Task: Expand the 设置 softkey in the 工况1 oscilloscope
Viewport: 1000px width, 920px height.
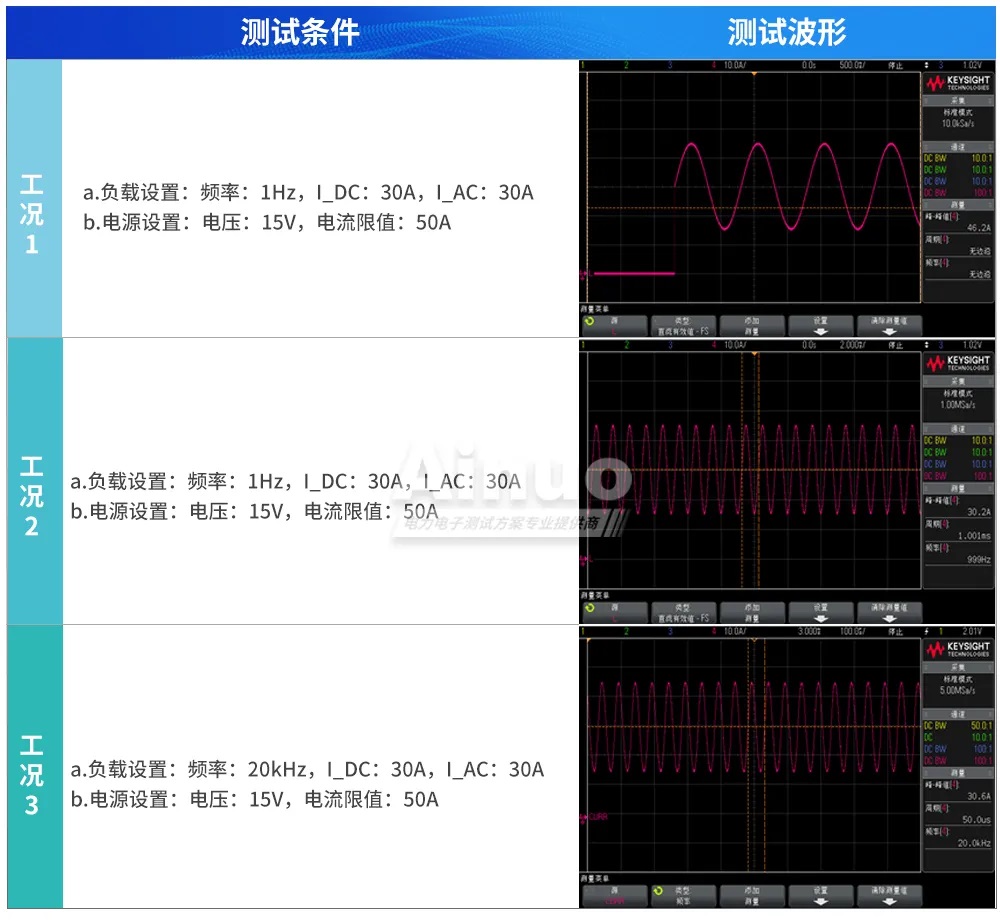Action: pos(820,326)
